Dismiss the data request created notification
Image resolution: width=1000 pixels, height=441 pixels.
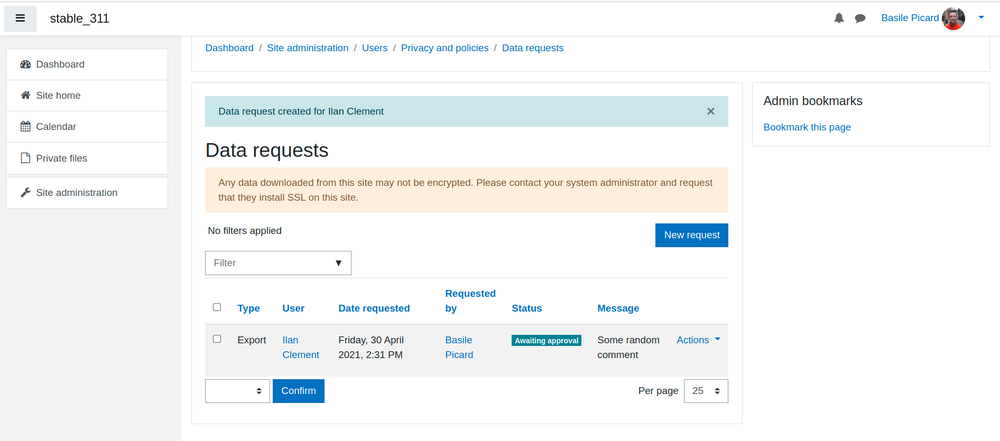click(710, 111)
